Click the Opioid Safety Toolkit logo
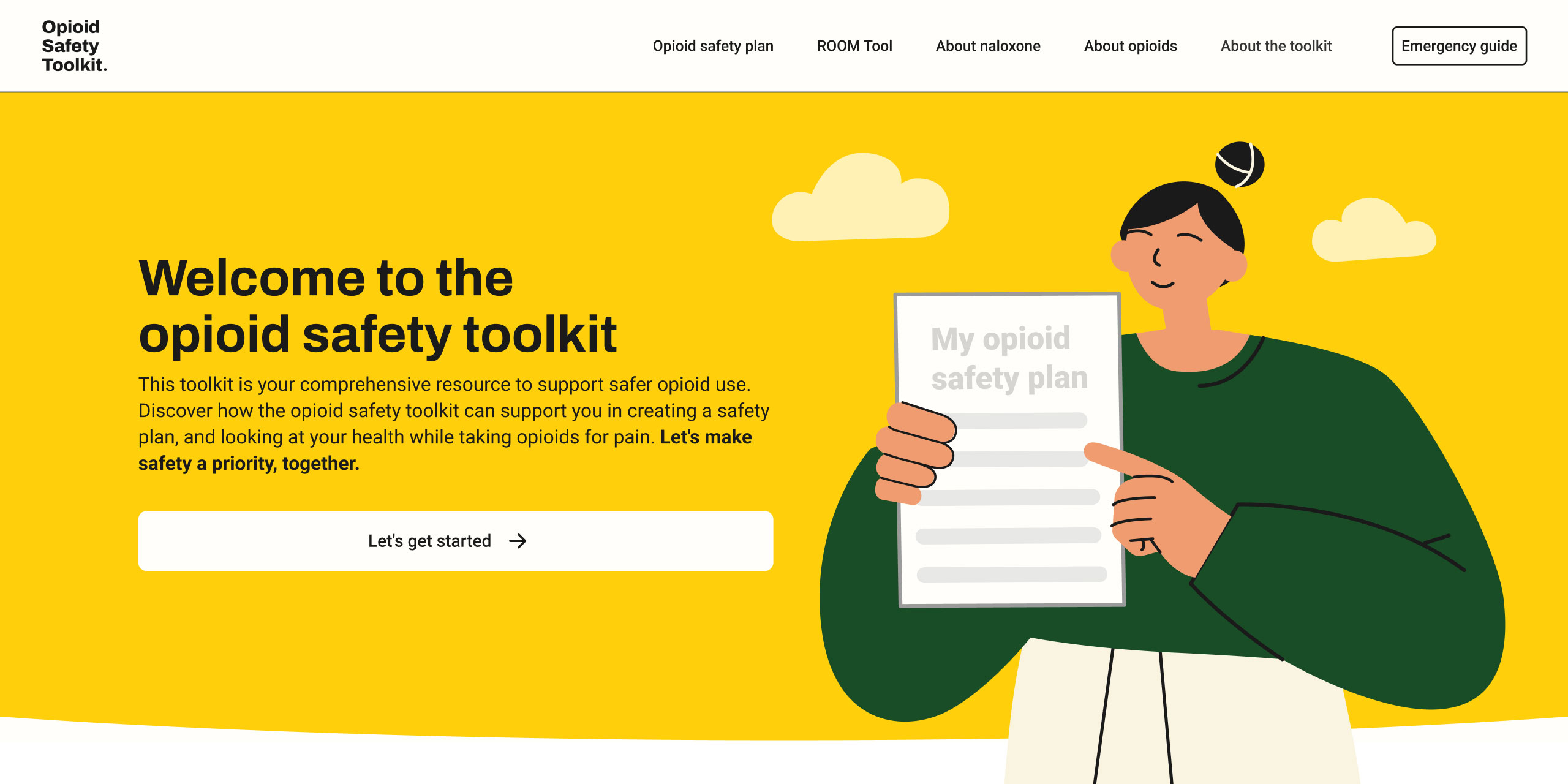This screenshot has width=1568, height=784. [73, 46]
